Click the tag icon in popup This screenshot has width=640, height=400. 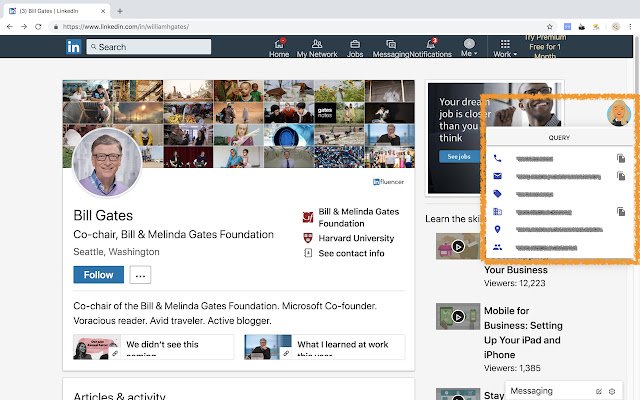[x=497, y=194]
